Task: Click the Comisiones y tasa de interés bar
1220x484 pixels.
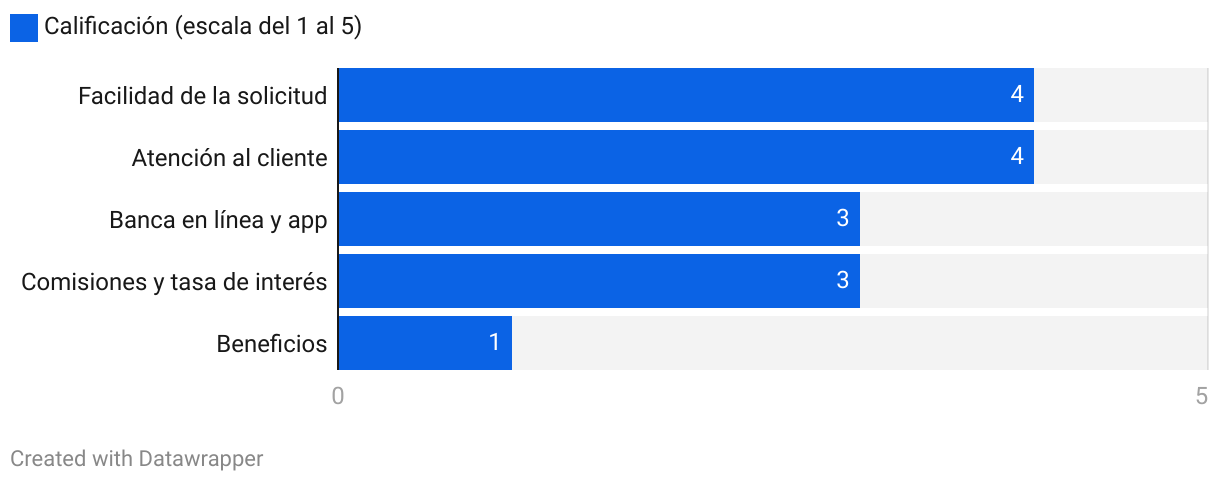Action: point(599,281)
